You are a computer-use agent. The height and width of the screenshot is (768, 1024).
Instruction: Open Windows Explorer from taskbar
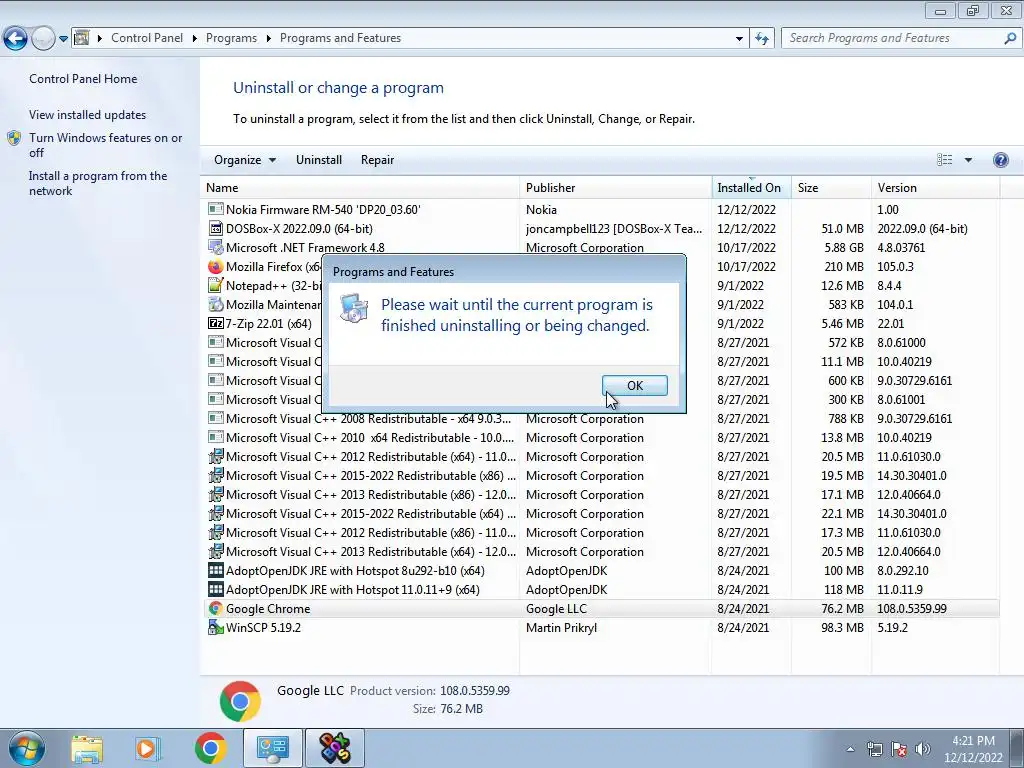87,748
